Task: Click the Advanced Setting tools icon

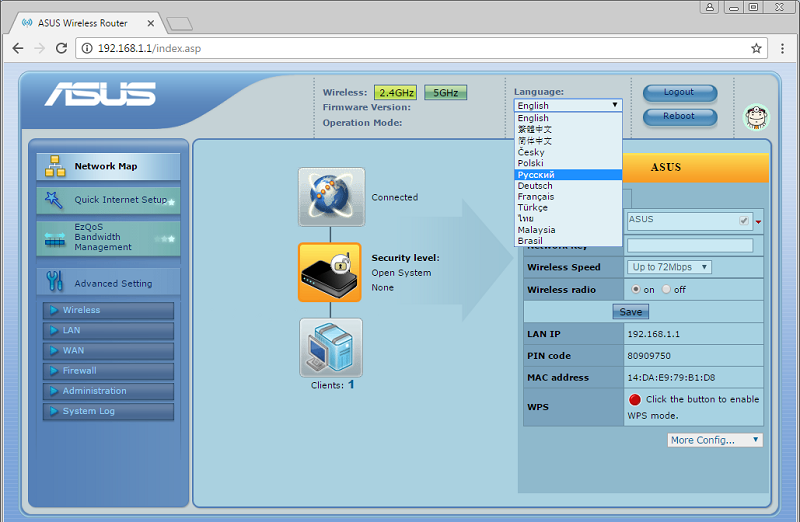Action: click(x=54, y=281)
